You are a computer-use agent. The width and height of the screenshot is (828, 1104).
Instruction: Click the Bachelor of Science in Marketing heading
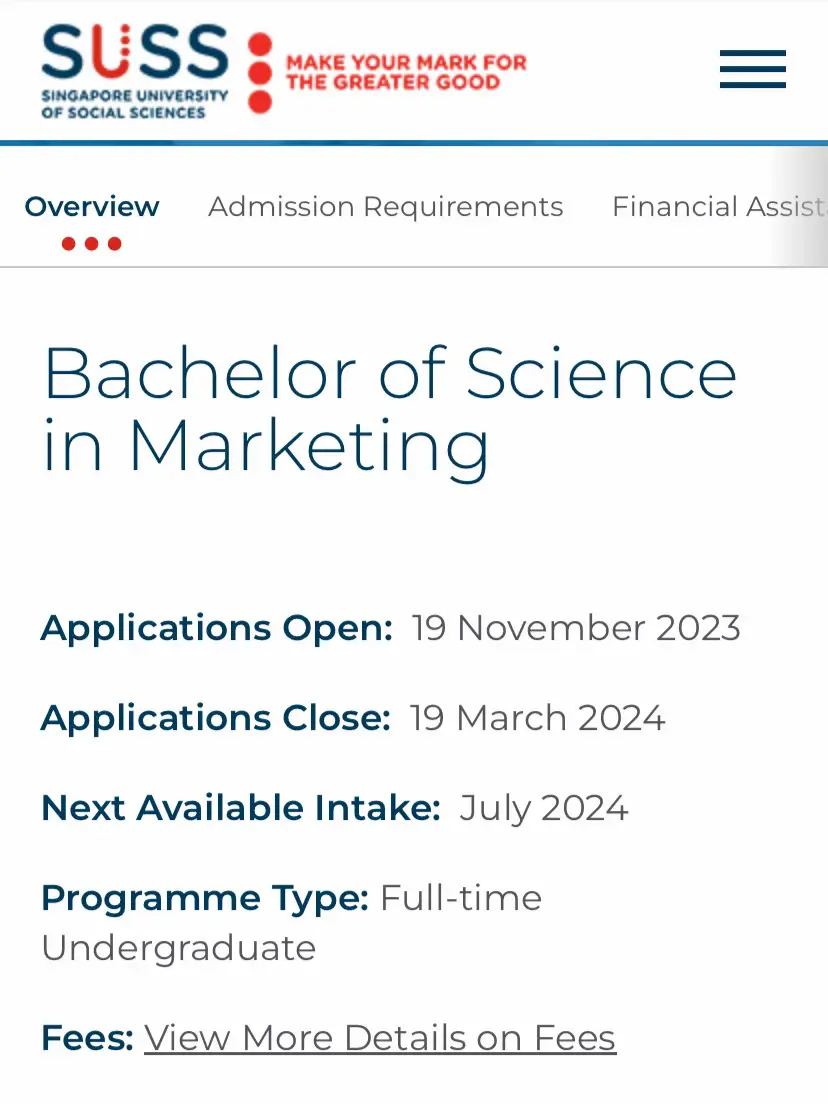(x=389, y=410)
